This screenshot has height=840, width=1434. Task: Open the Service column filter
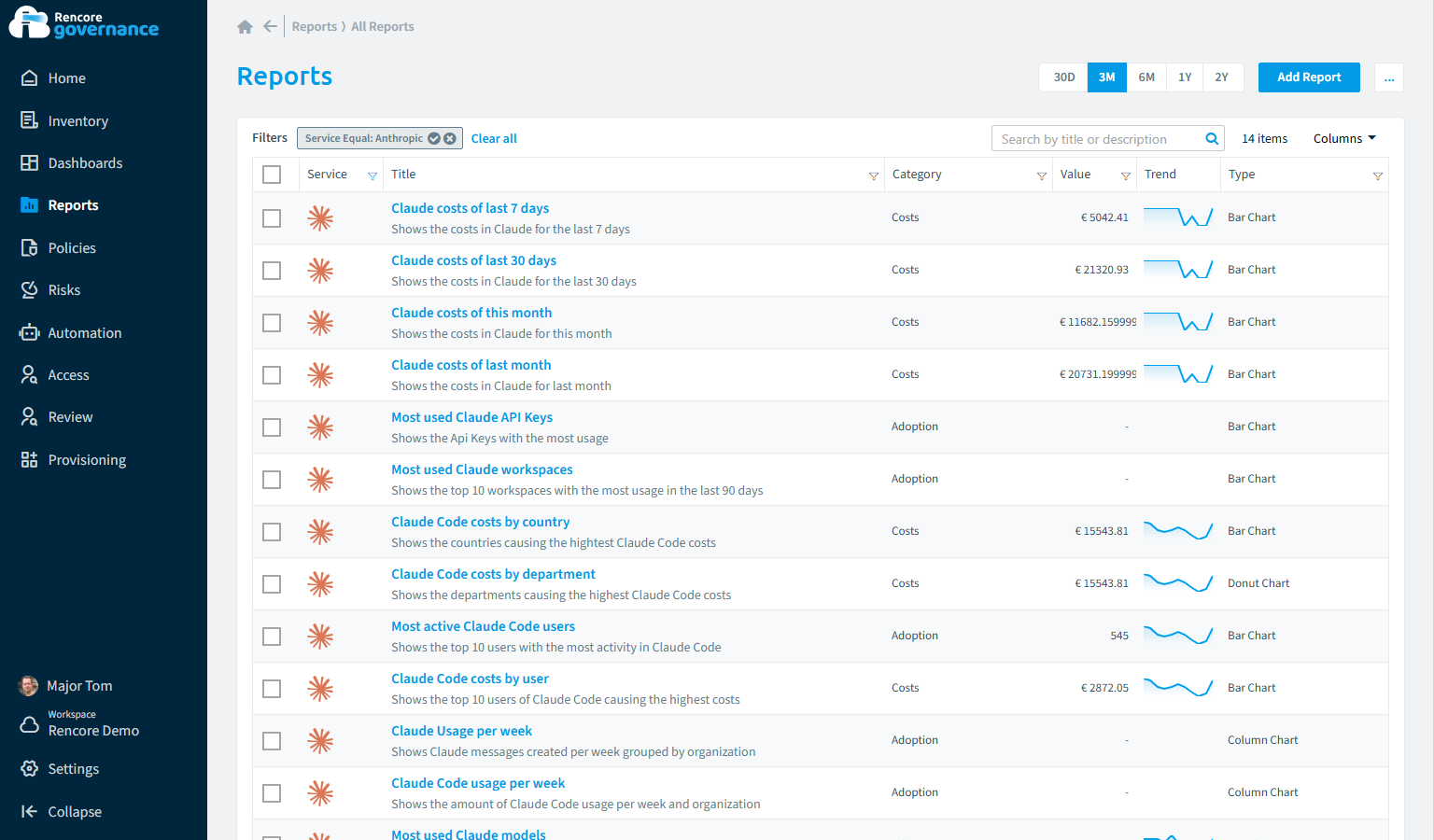pyautogui.click(x=373, y=175)
